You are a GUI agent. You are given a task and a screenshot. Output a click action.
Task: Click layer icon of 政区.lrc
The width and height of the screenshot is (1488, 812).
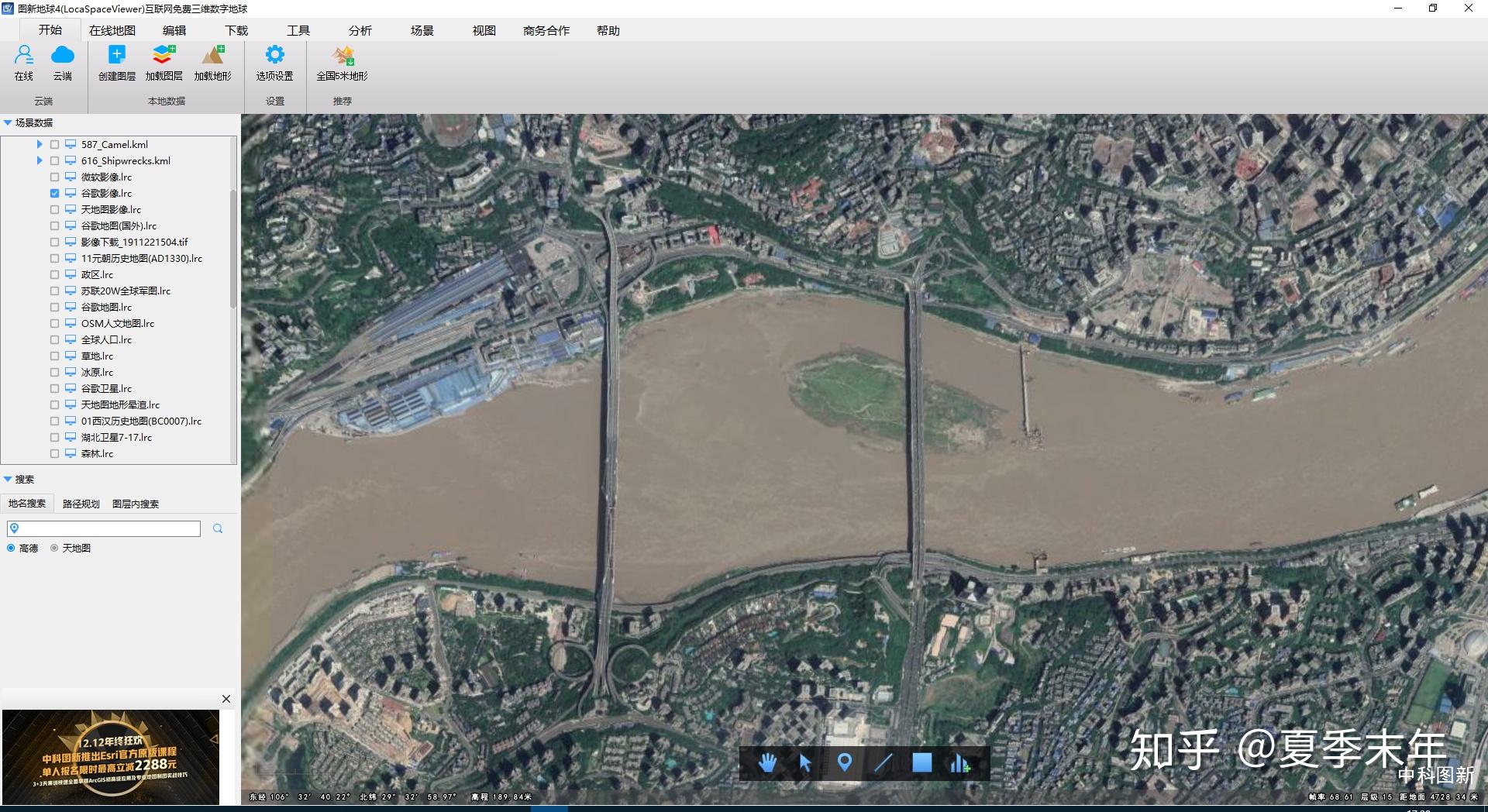[71, 274]
